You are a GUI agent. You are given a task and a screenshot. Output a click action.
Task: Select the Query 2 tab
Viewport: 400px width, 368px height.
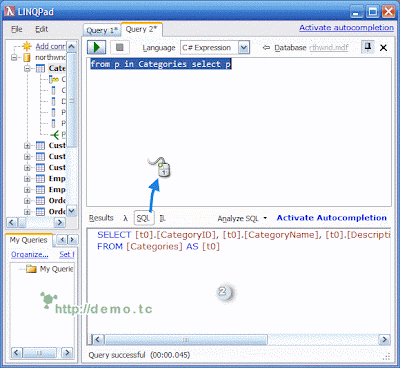(x=141, y=29)
